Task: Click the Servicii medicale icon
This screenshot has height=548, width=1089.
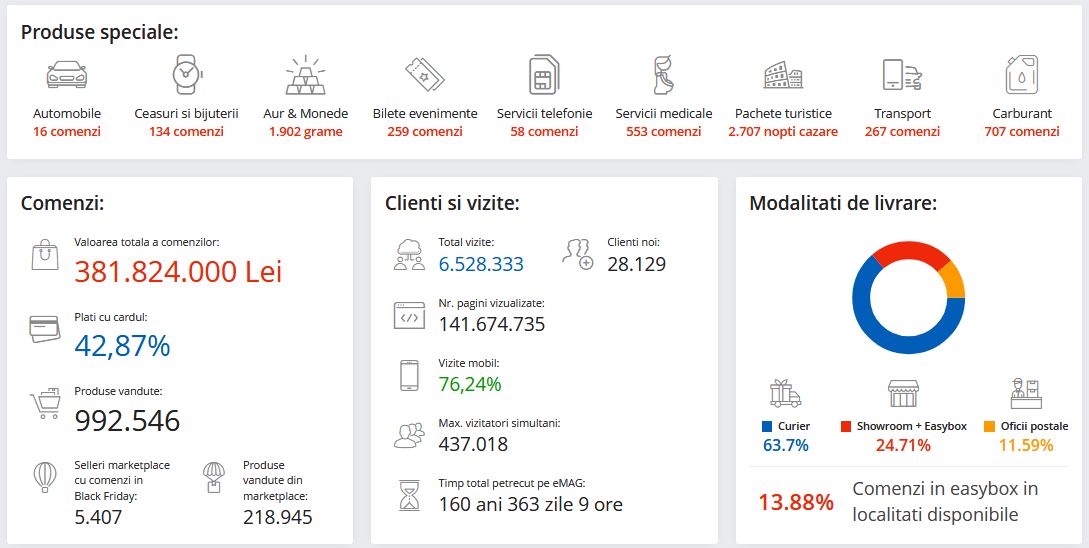Action: click(x=663, y=75)
